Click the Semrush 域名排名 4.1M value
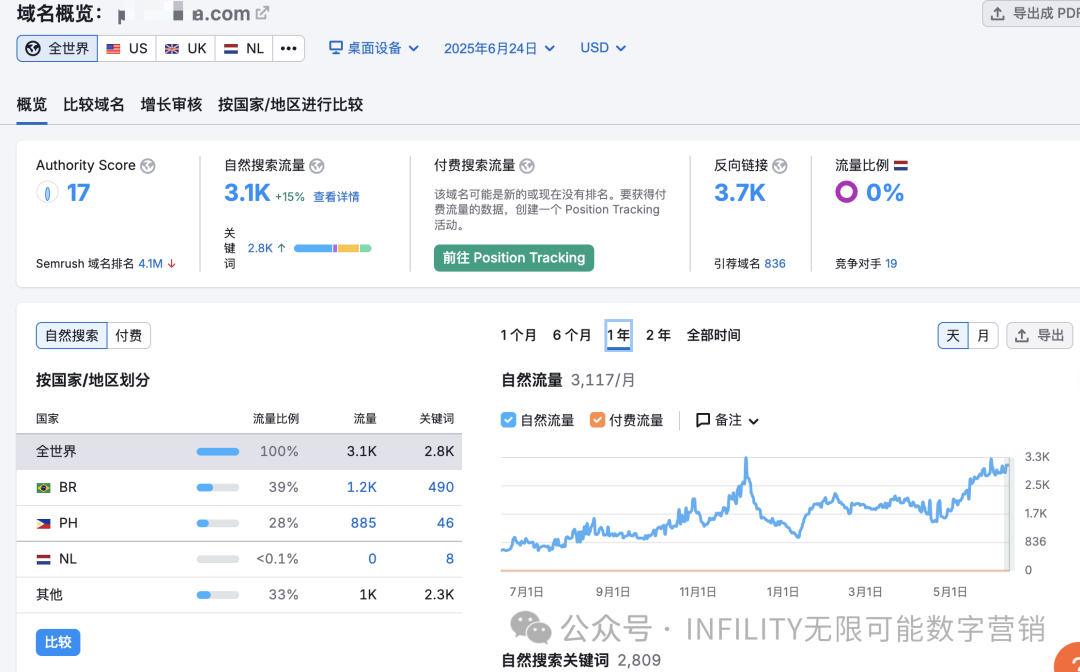Image resolution: width=1080 pixels, height=672 pixels. [x=151, y=264]
